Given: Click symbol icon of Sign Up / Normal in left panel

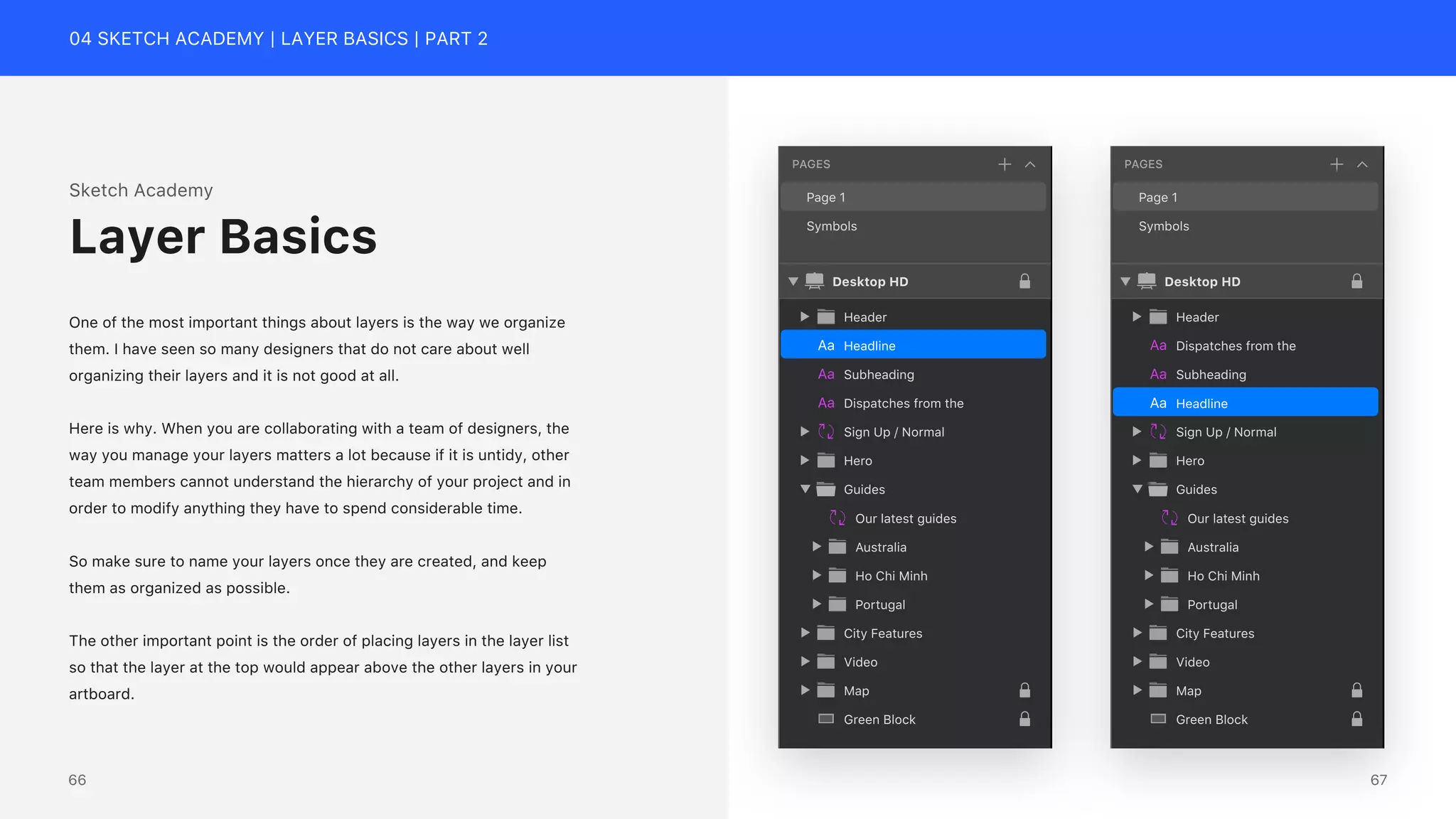Looking at the screenshot, I should click(x=825, y=432).
